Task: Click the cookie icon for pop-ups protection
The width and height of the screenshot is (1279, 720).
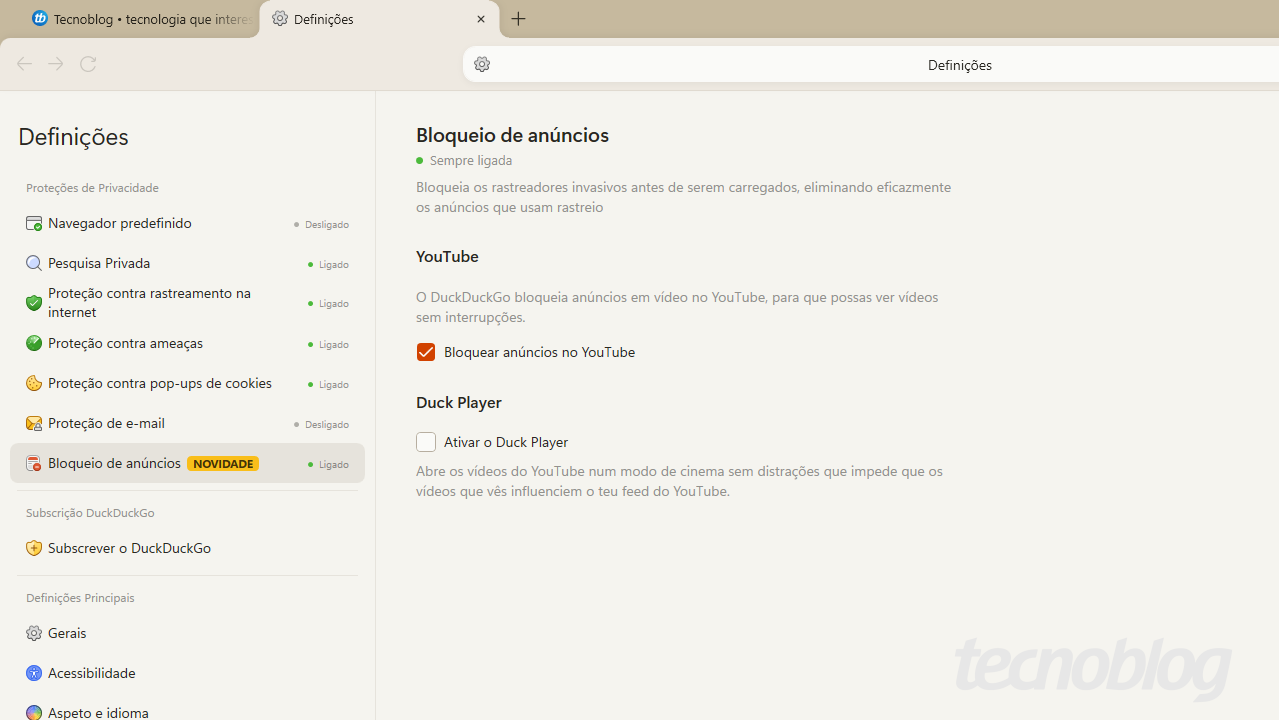Action: 34,384
